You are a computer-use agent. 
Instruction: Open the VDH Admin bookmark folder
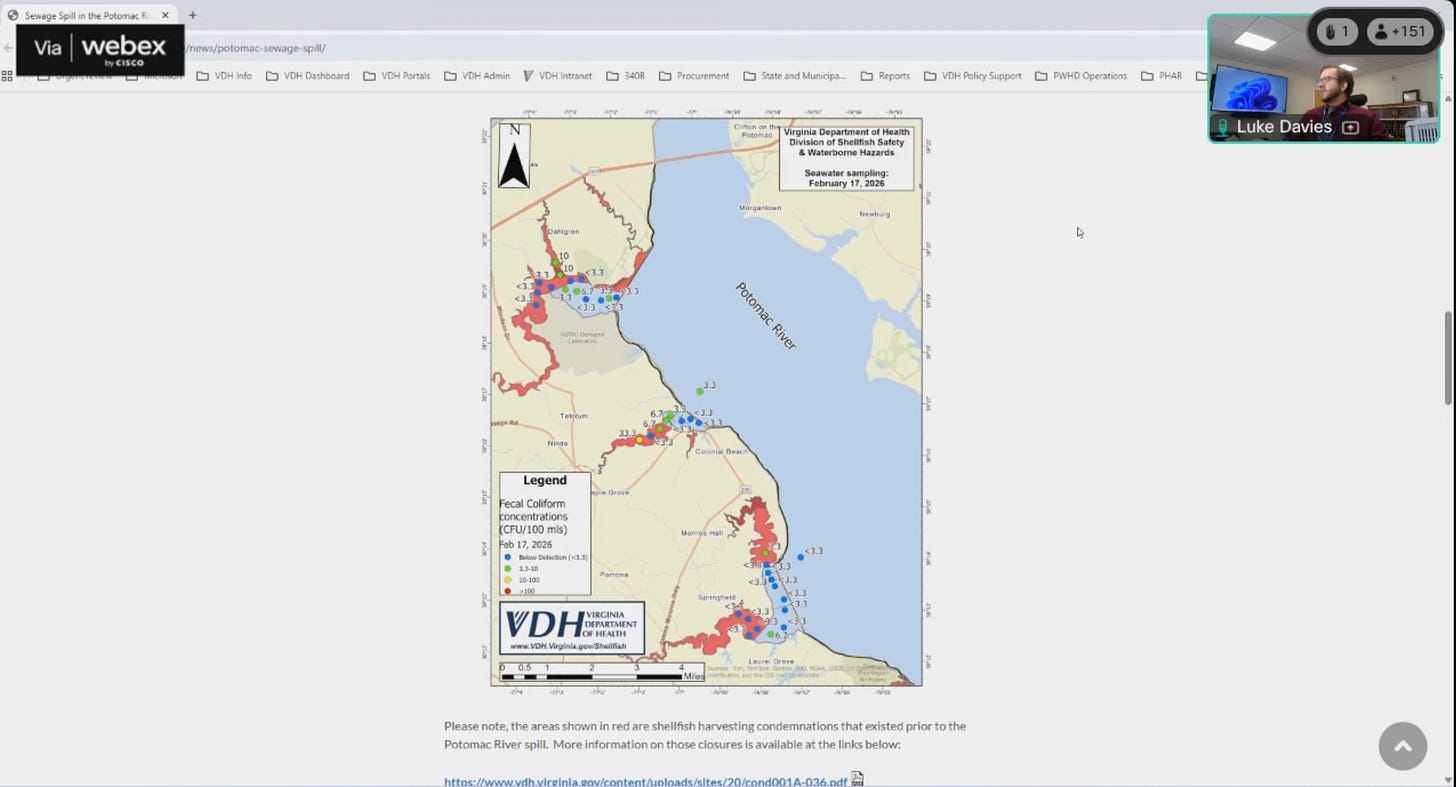pyautogui.click(x=477, y=76)
